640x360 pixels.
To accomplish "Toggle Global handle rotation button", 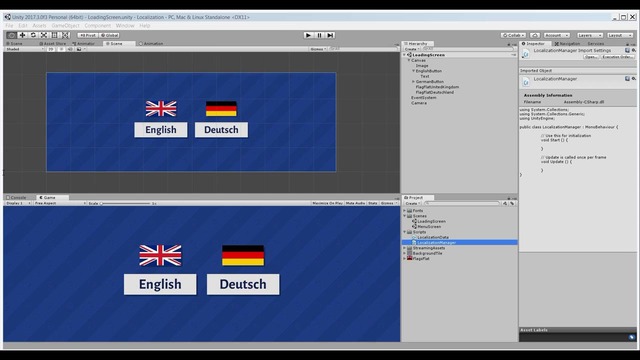I will 109,36.
